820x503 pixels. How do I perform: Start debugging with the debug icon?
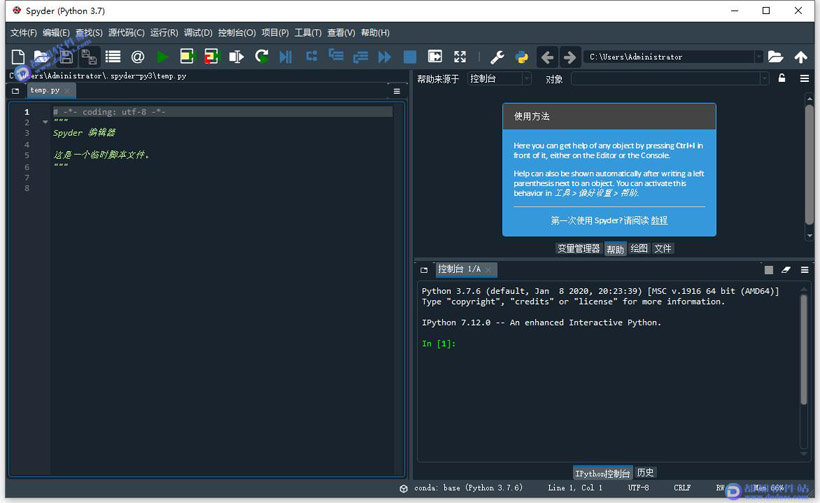click(286, 56)
